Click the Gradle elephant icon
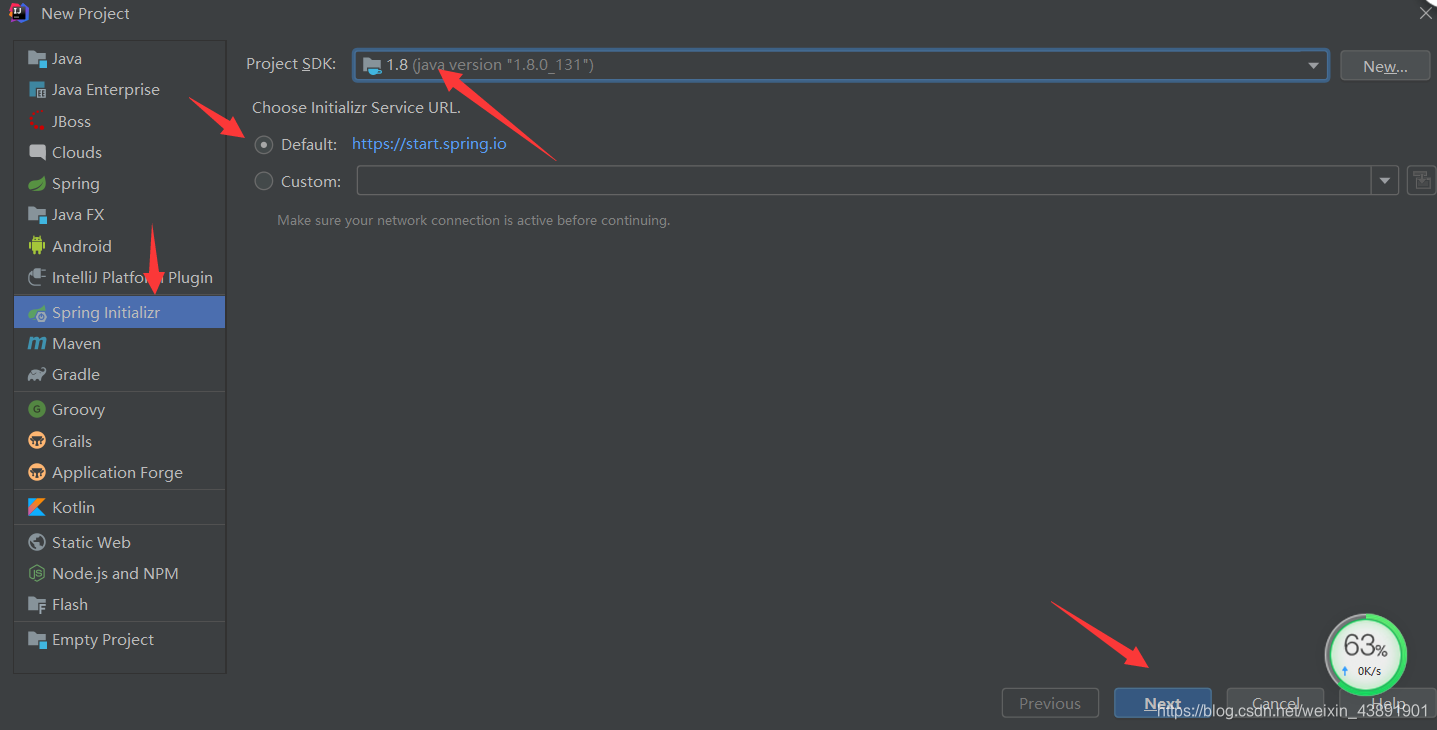The height and width of the screenshot is (730, 1437). 37,375
